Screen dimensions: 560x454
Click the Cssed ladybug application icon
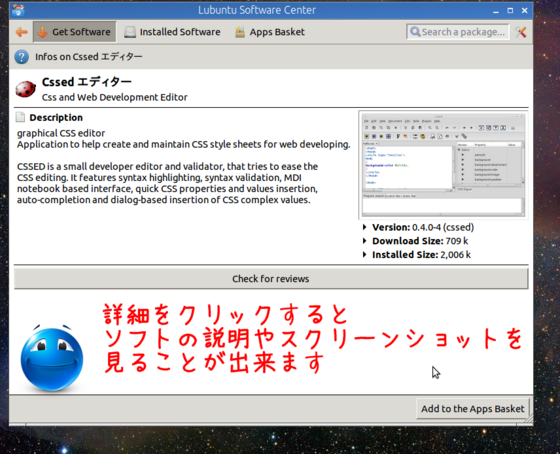coord(25,89)
